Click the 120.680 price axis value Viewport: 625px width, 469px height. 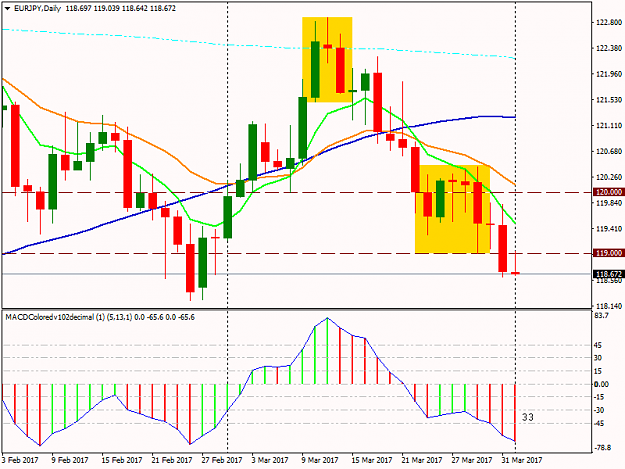pos(609,151)
